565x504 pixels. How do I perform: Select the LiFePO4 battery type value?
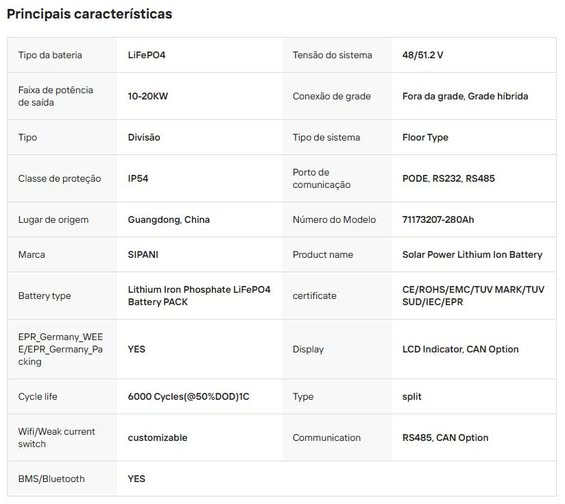tap(146, 55)
